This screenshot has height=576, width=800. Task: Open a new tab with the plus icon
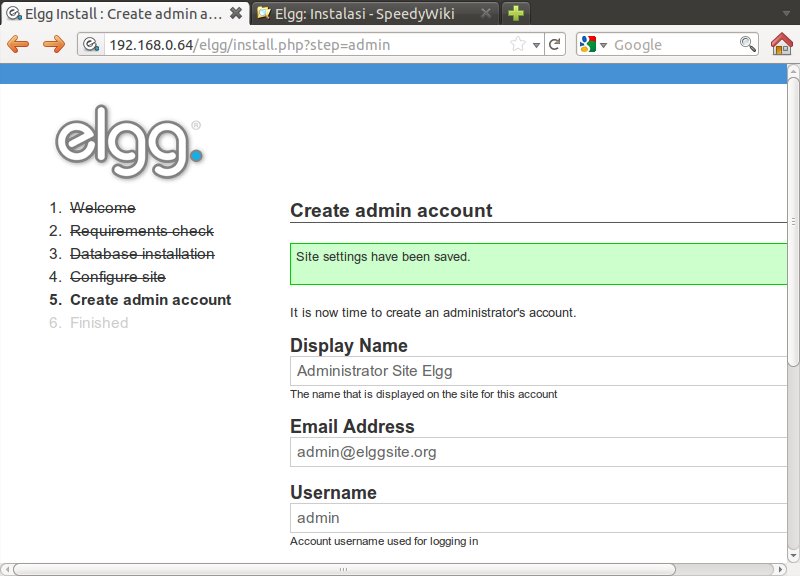click(x=516, y=13)
